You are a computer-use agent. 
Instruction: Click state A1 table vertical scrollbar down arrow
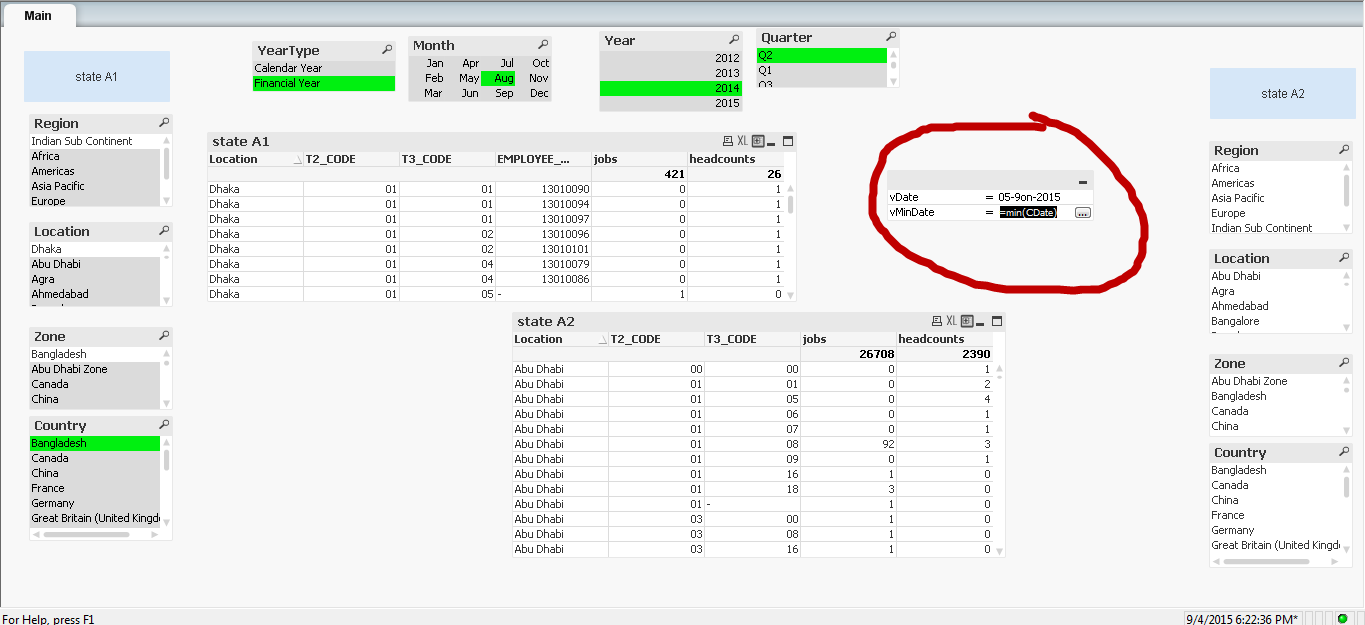tap(791, 296)
